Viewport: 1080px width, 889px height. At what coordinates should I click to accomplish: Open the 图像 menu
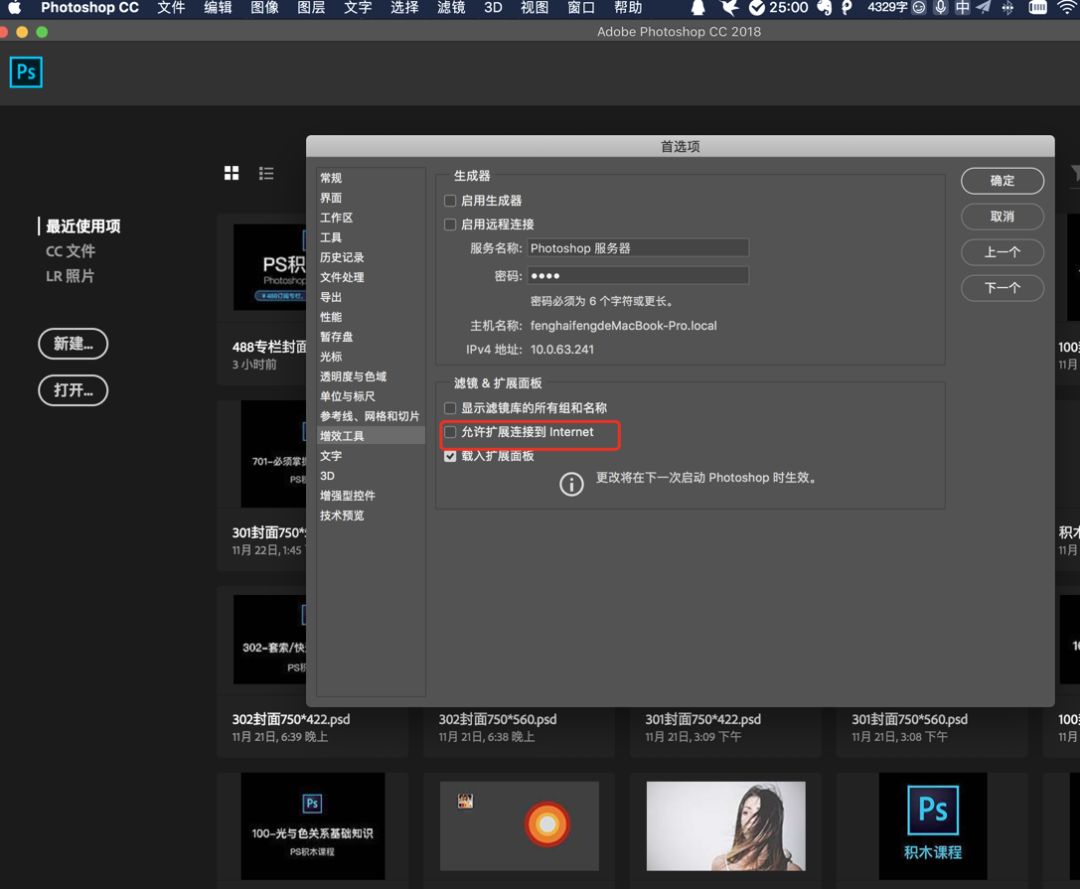[x=264, y=8]
